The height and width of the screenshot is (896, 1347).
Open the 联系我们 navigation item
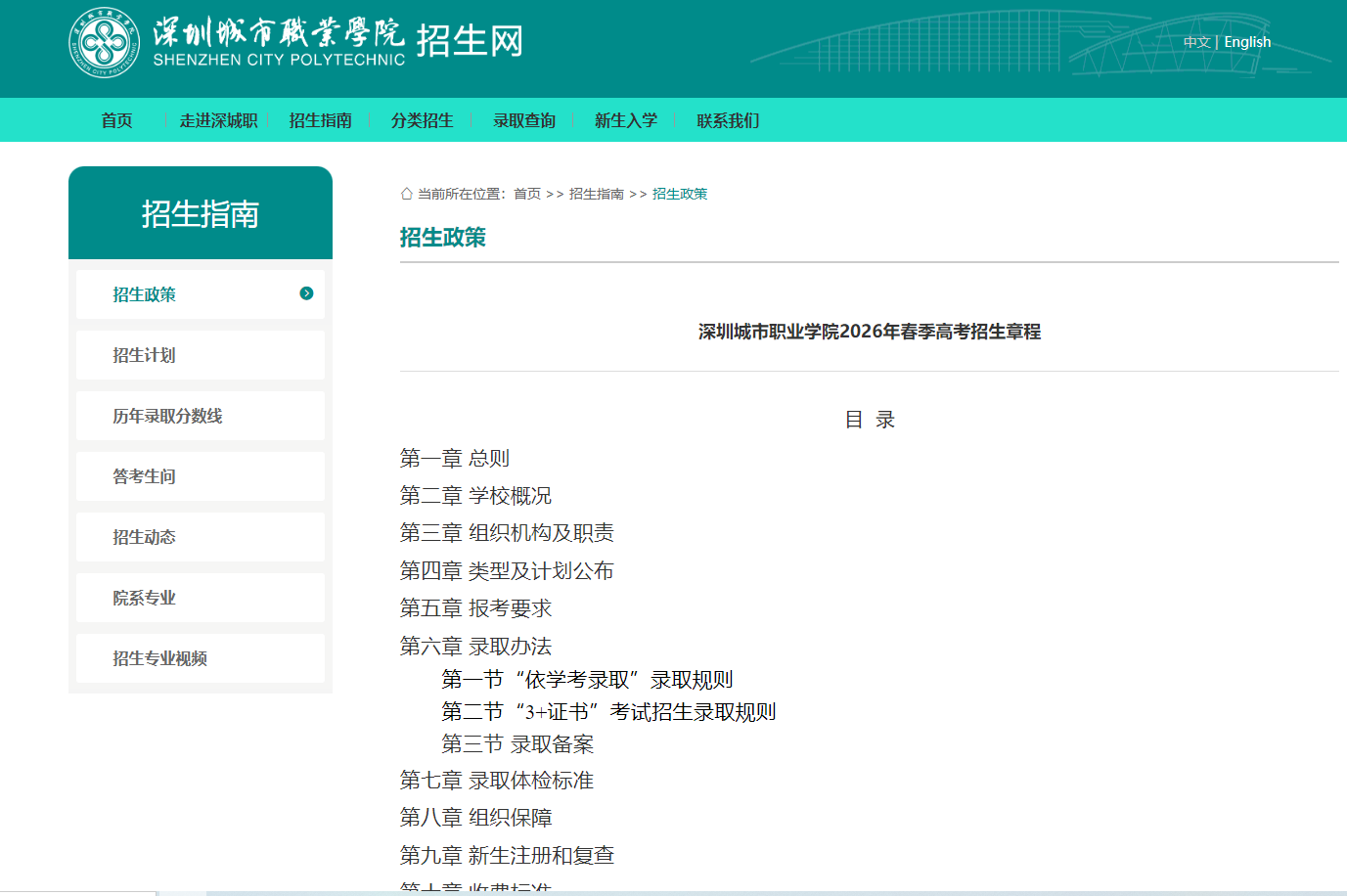pyautogui.click(x=726, y=119)
